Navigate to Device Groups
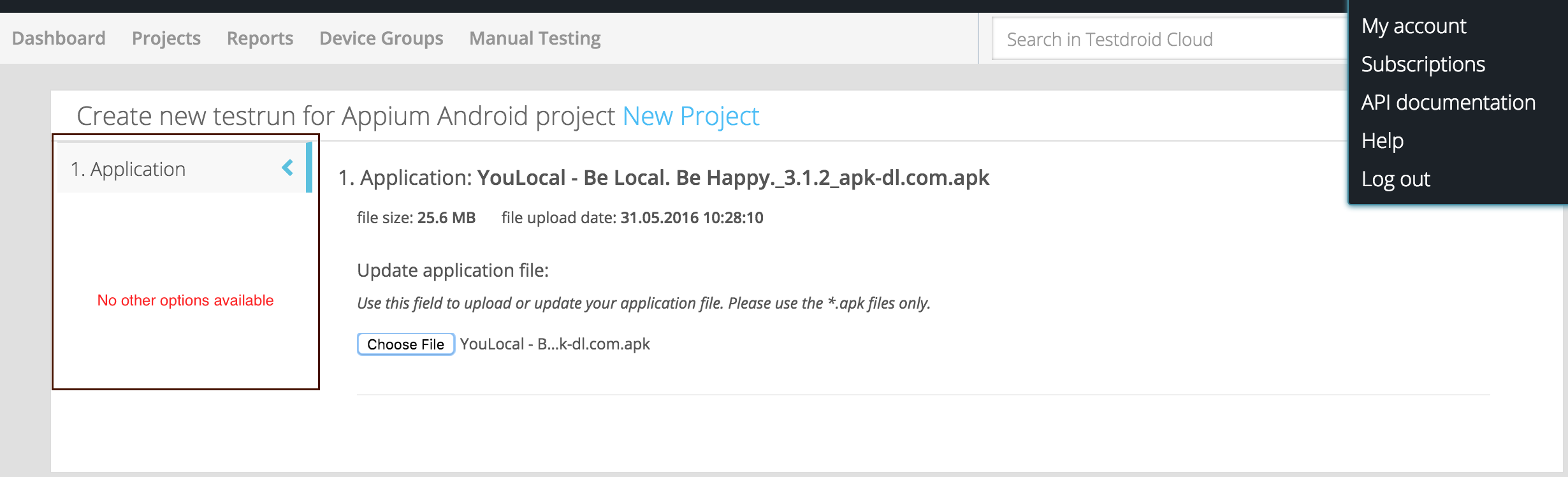The image size is (1568, 477). (381, 38)
